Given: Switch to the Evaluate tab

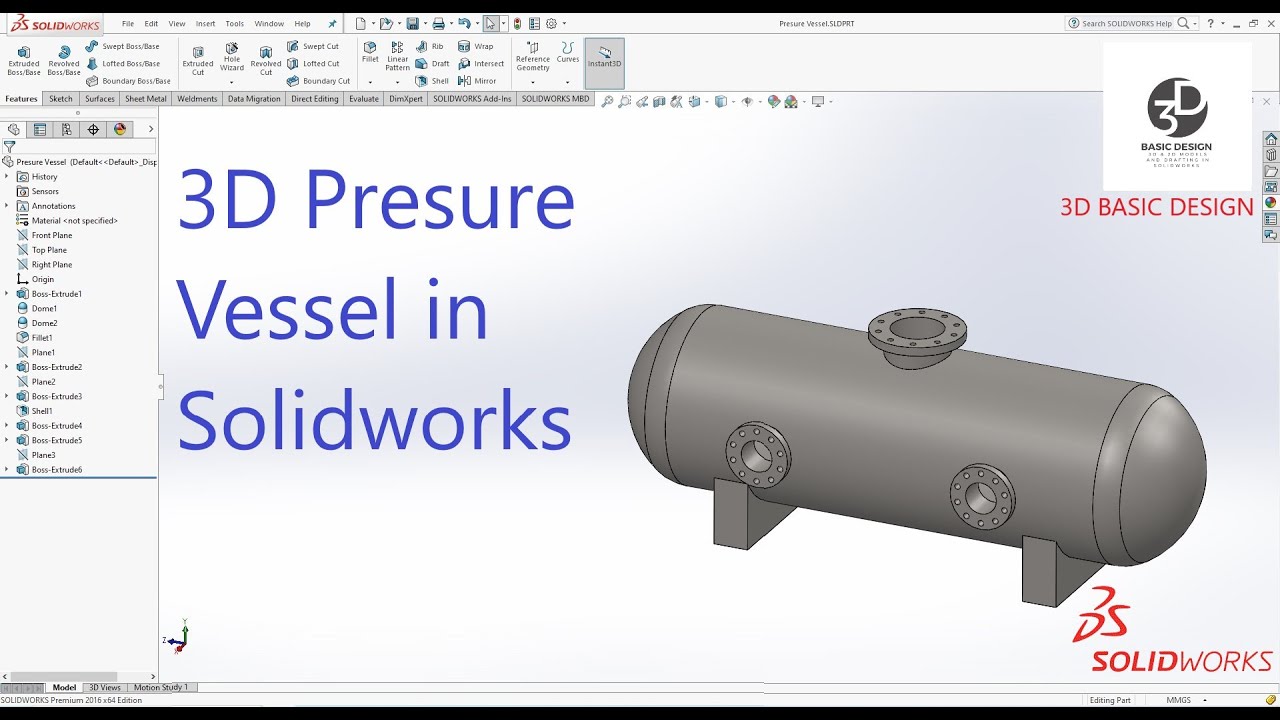Looking at the screenshot, I should [364, 99].
